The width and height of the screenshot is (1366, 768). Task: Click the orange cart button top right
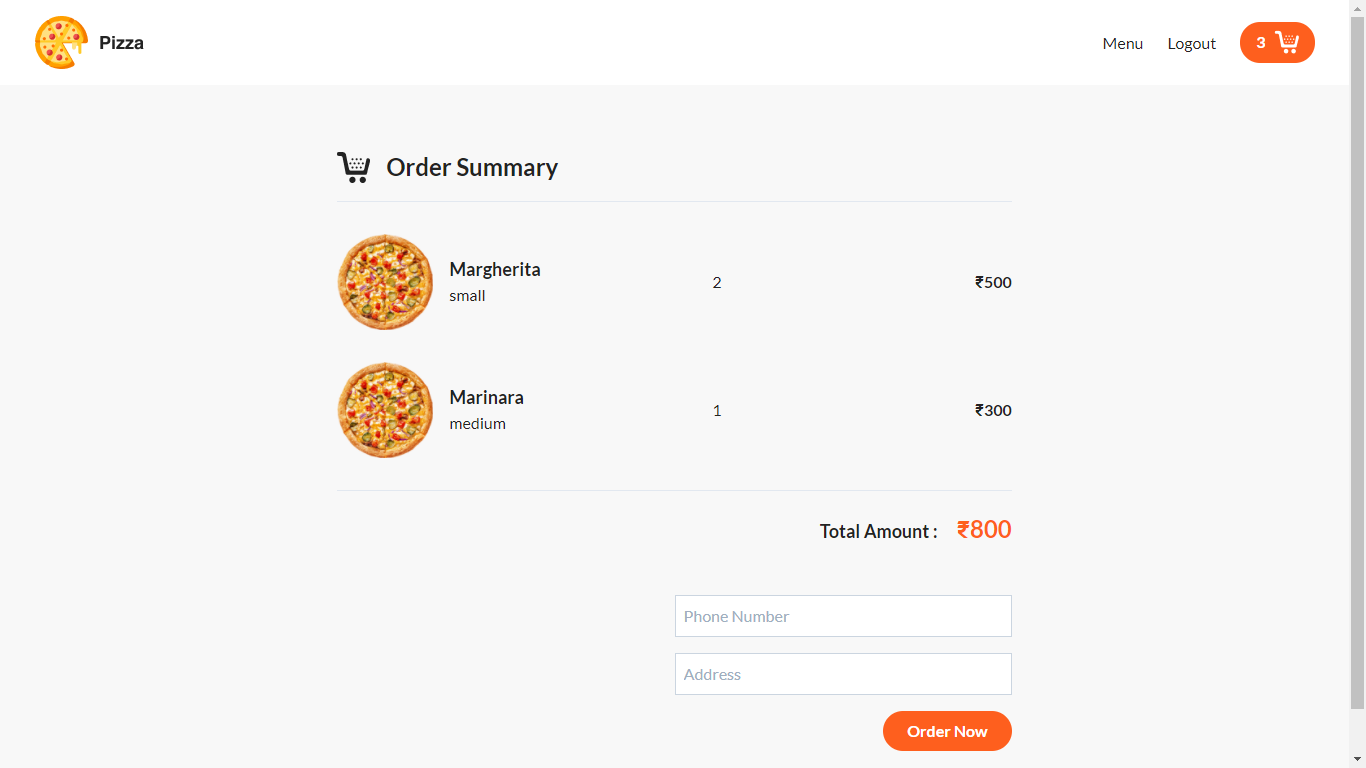[1277, 42]
